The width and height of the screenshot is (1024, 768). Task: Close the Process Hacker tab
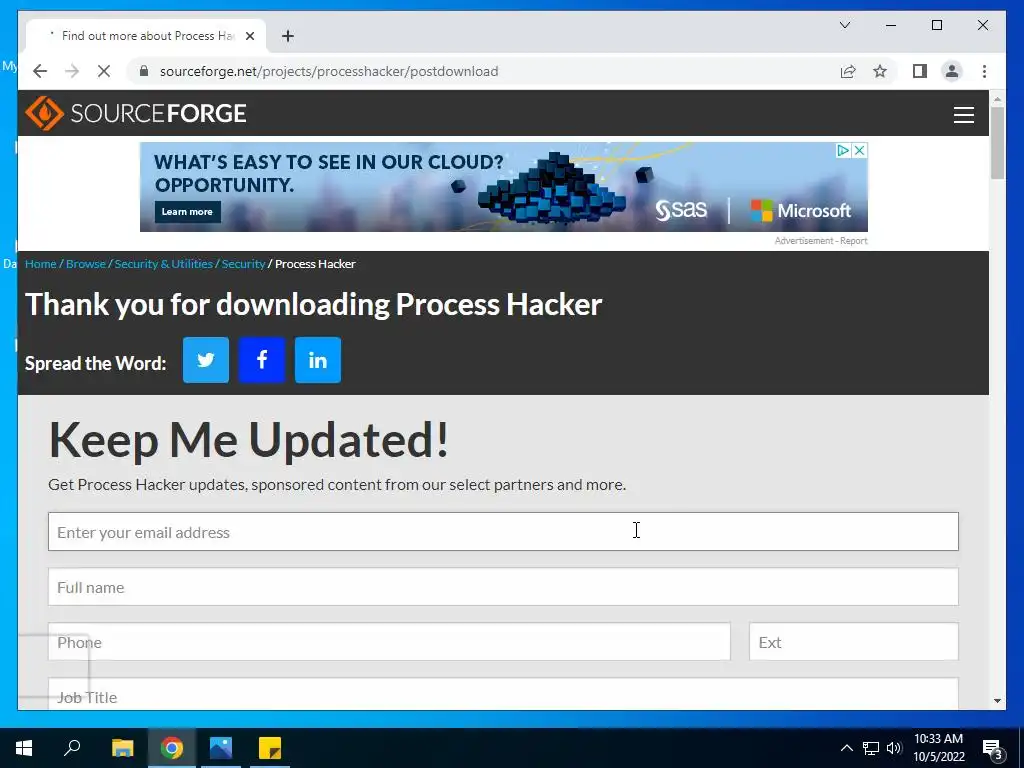click(249, 36)
